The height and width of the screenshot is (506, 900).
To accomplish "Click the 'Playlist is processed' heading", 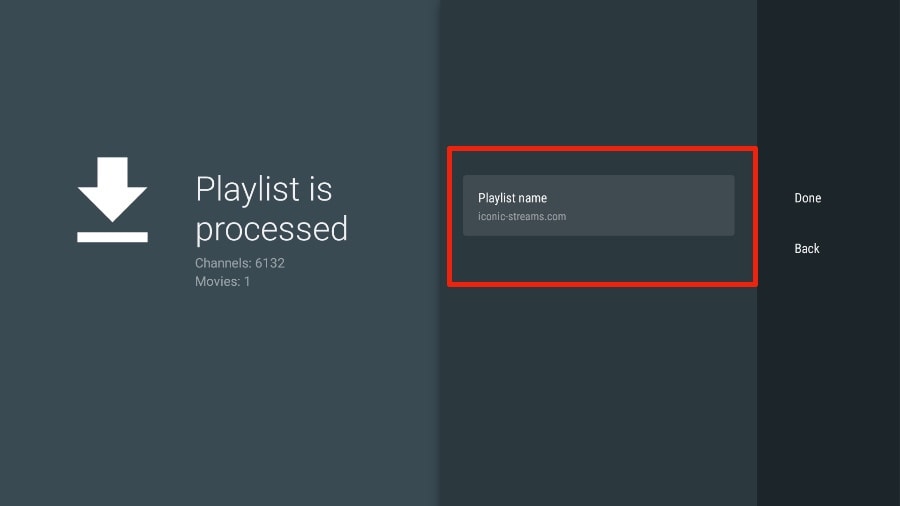I will tap(271, 208).
